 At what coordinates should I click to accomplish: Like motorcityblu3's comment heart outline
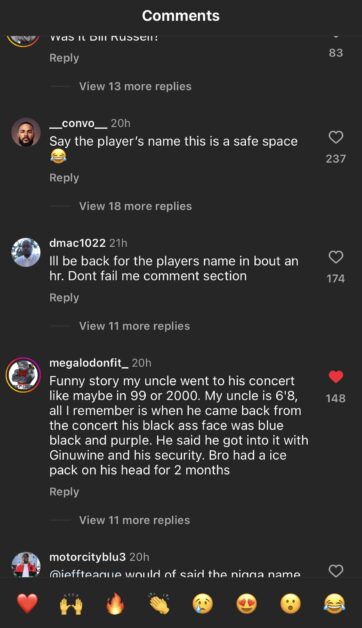point(336,570)
